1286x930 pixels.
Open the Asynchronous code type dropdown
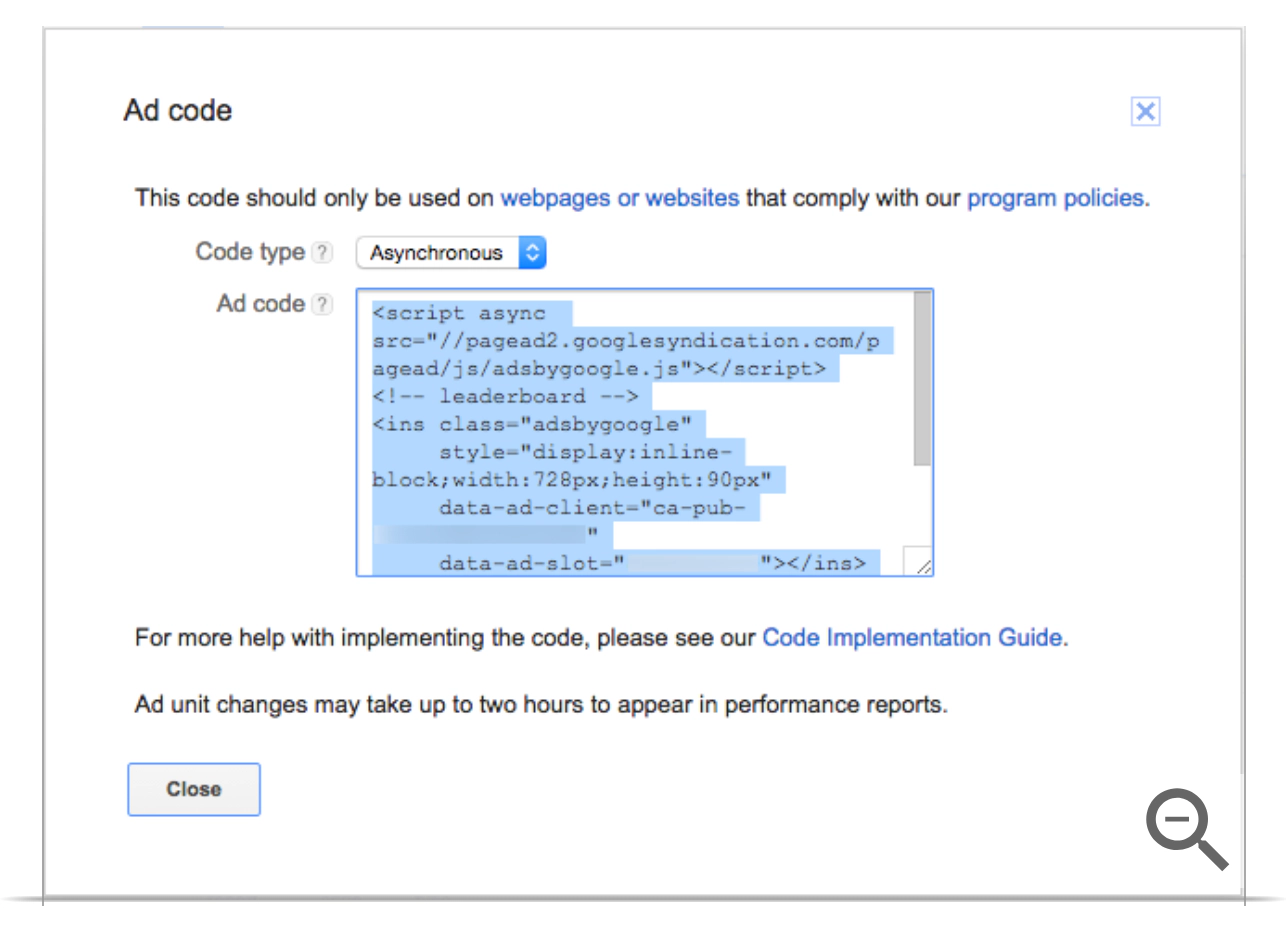click(x=451, y=253)
